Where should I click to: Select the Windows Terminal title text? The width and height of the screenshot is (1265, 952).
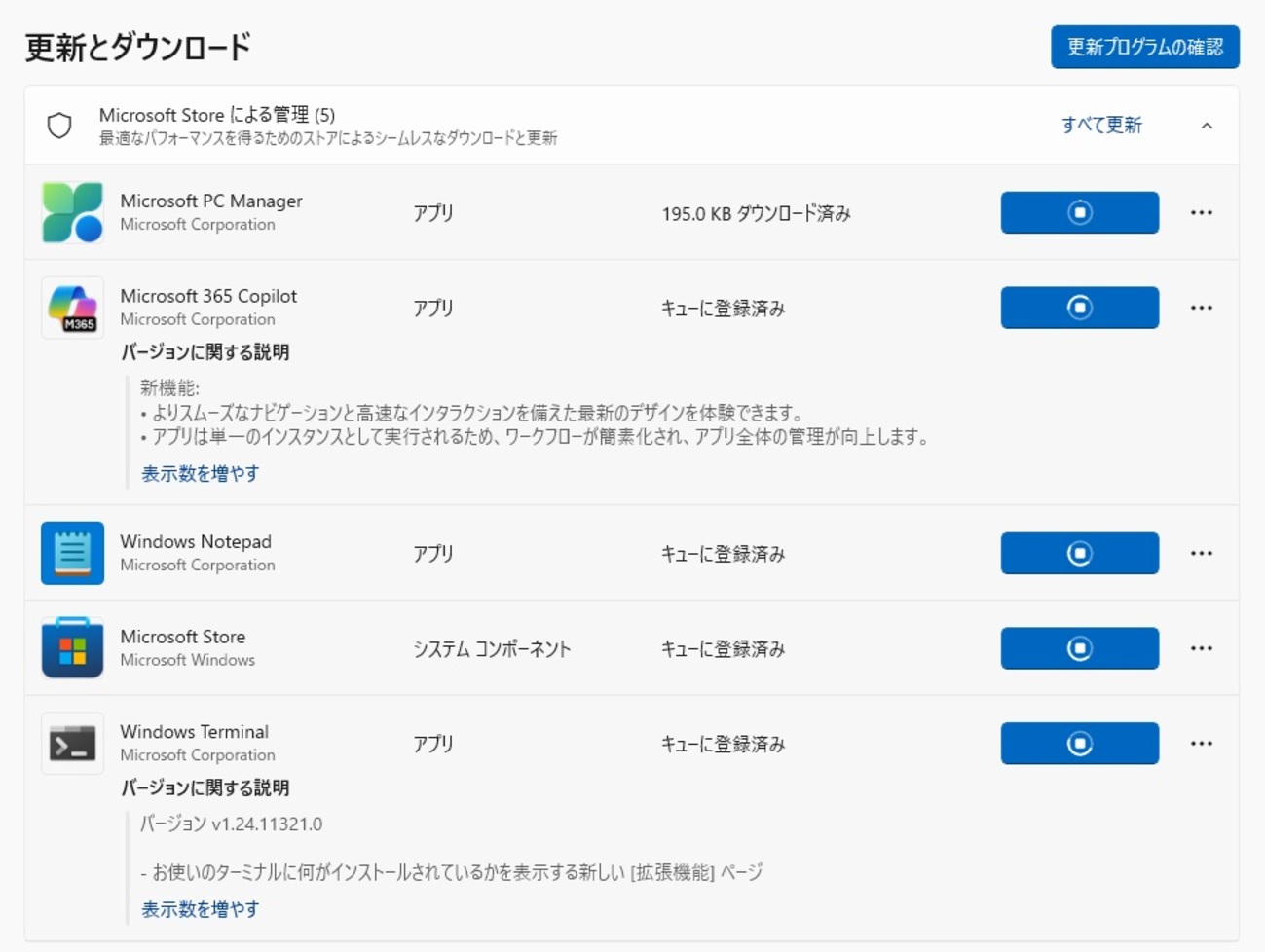coord(195,732)
